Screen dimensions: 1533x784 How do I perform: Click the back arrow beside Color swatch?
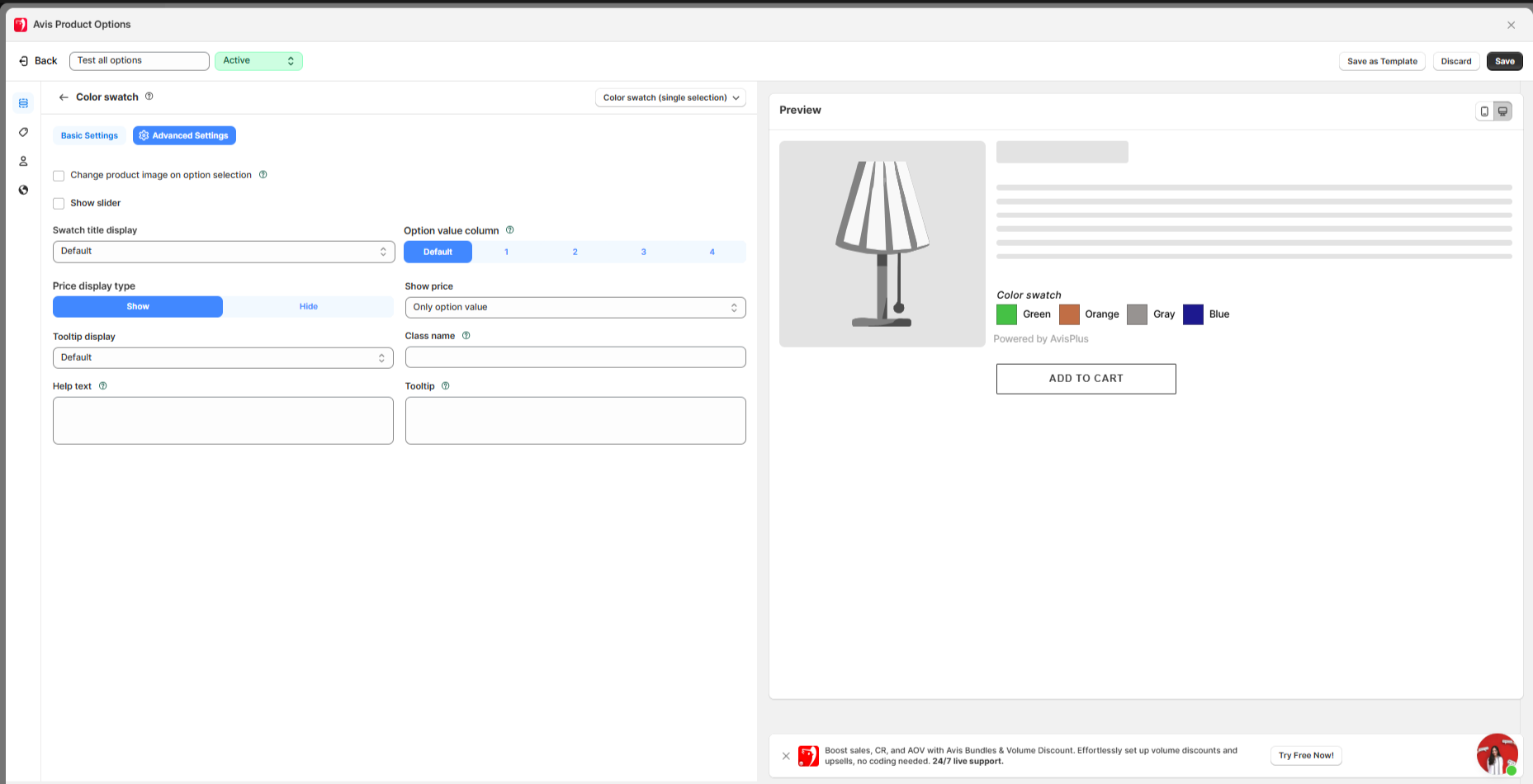pyautogui.click(x=64, y=97)
